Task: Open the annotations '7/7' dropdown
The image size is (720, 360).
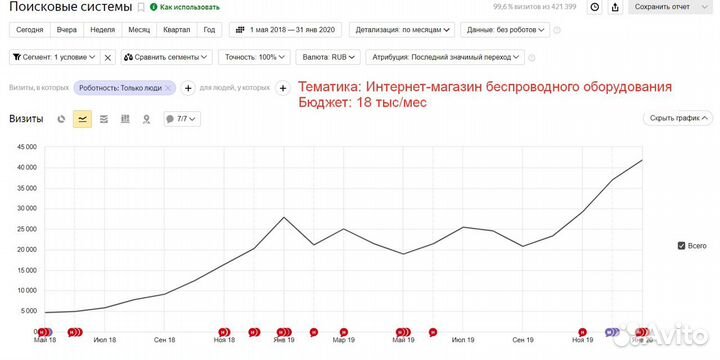Action: pyautogui.click(x=182, y=119)
